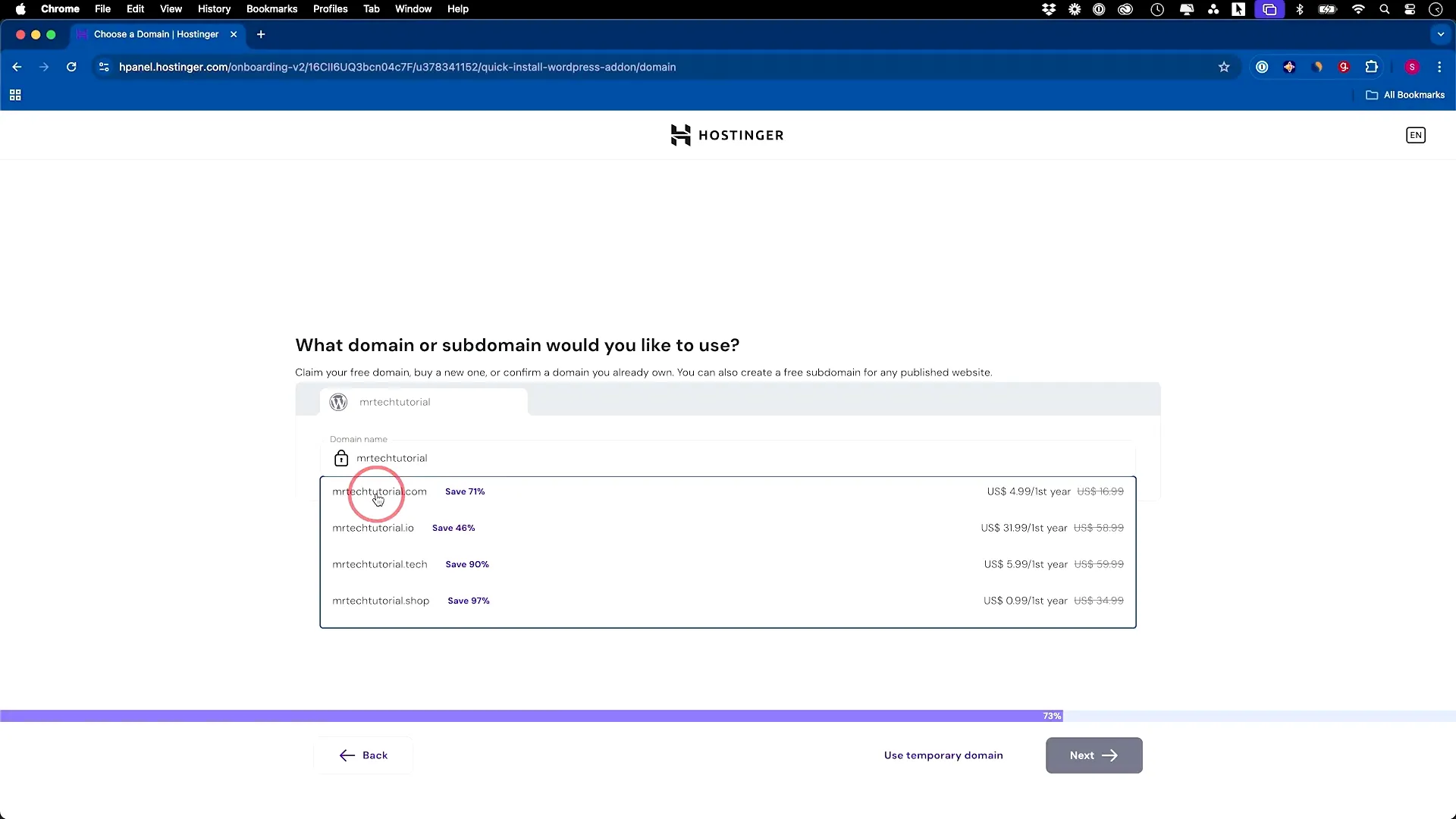The width and height of the screenshot is (1456, 819).
Task: Click browser back arrow
Action: click(17, 67)
